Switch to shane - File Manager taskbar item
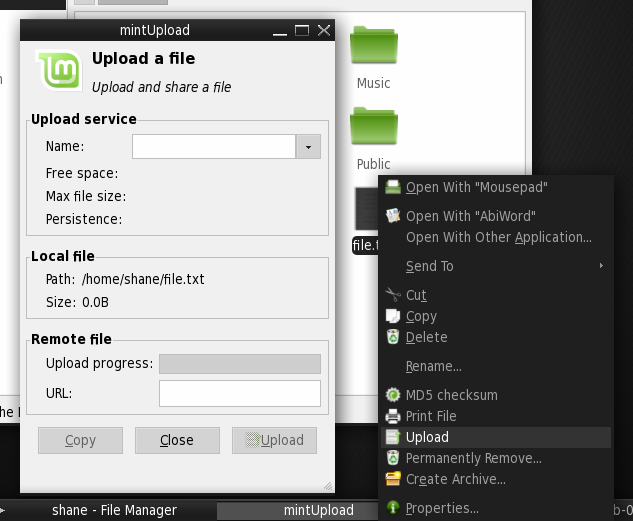This screenshot has width=633, height=521. pyautogui.click(x=114, y=510)
